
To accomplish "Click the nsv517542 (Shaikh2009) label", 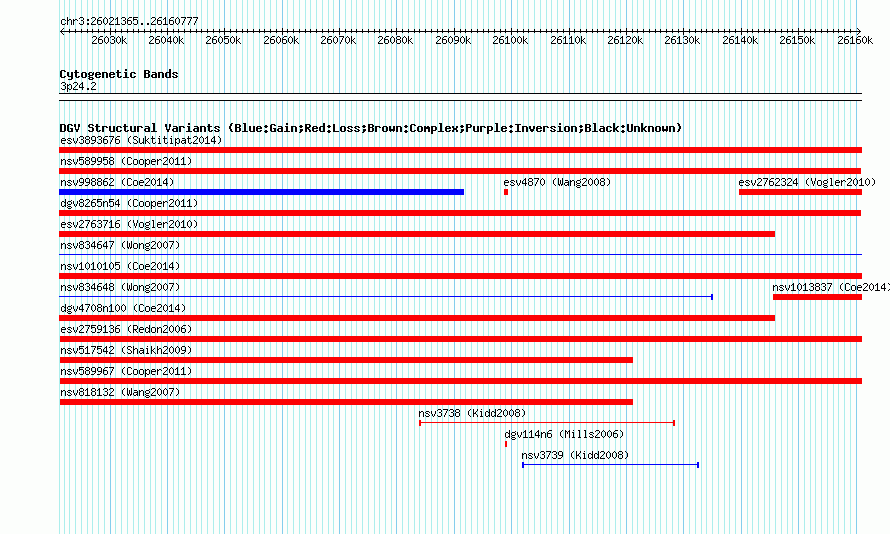I will pyautogui.click(x=126, y=350).
